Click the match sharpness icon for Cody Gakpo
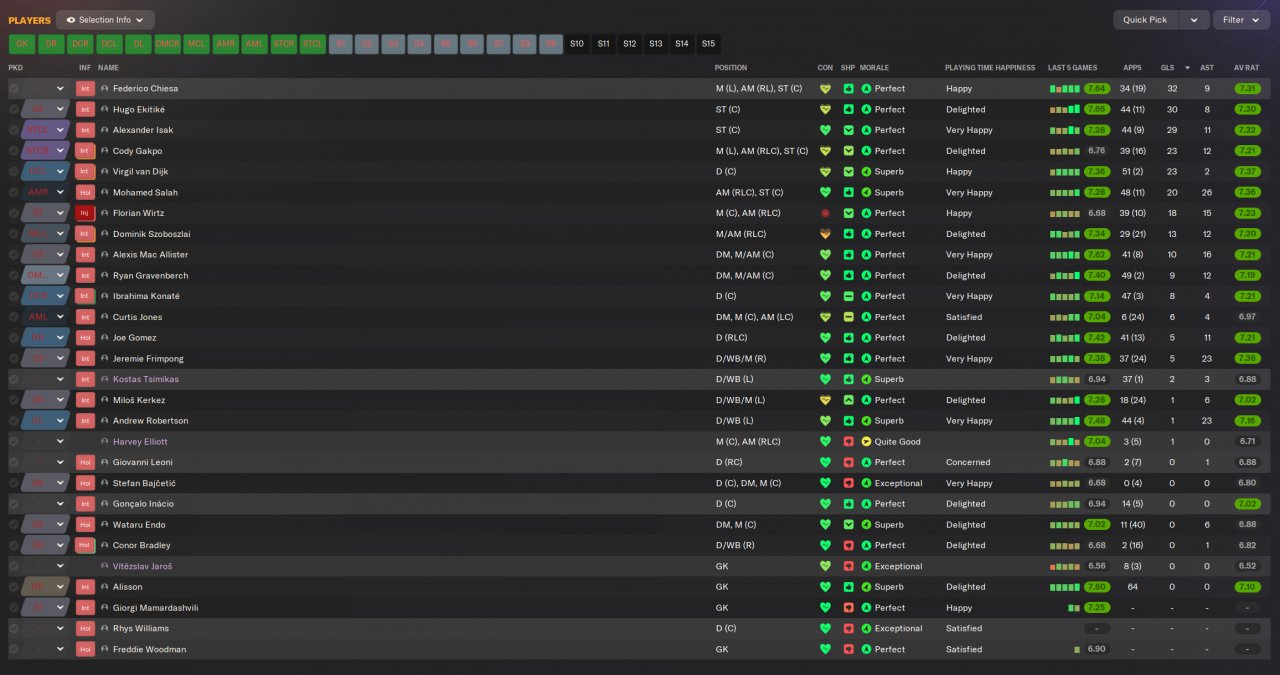1280x675 pixels. 848,151
